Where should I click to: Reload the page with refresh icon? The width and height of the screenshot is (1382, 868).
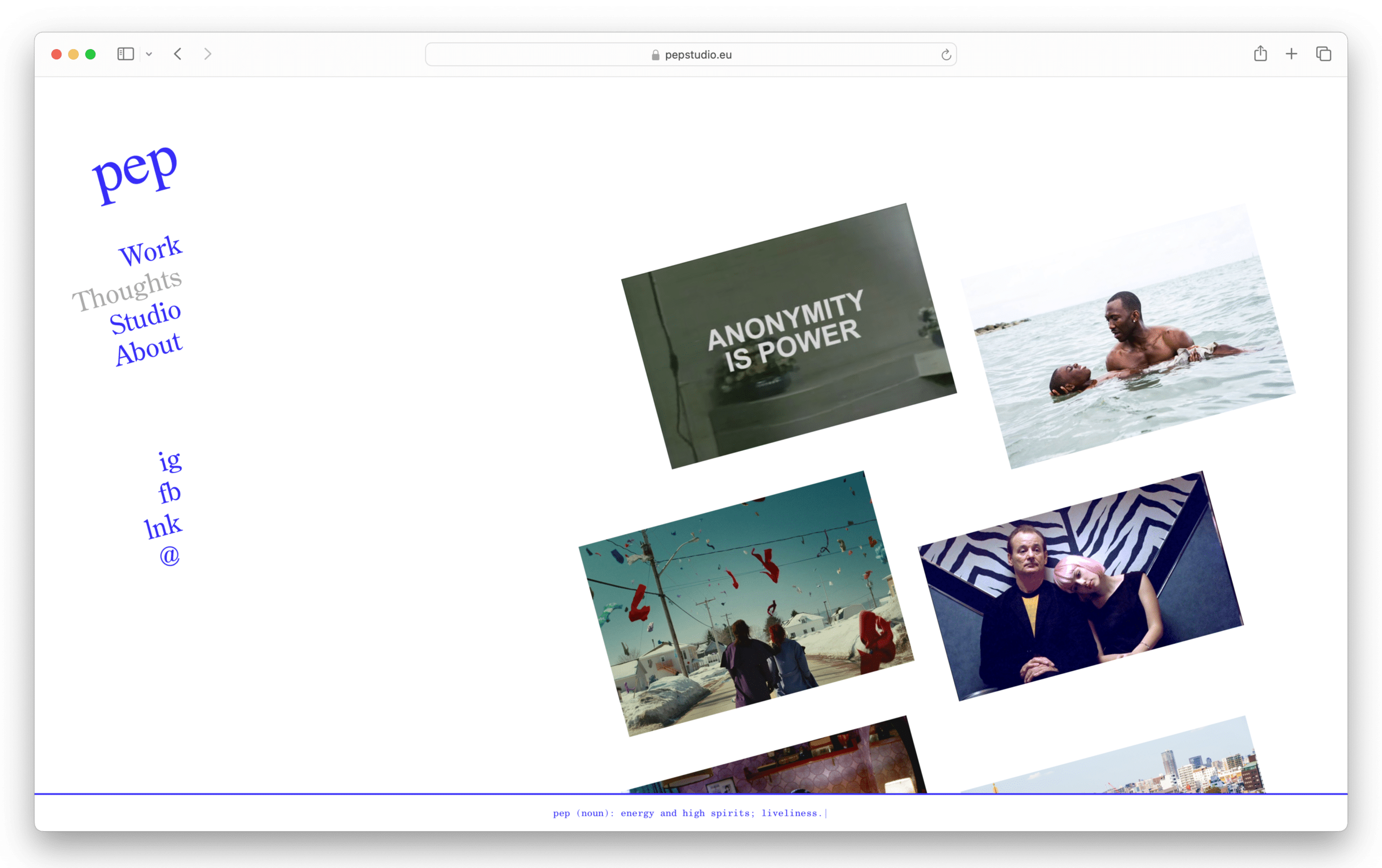point(946,55)
